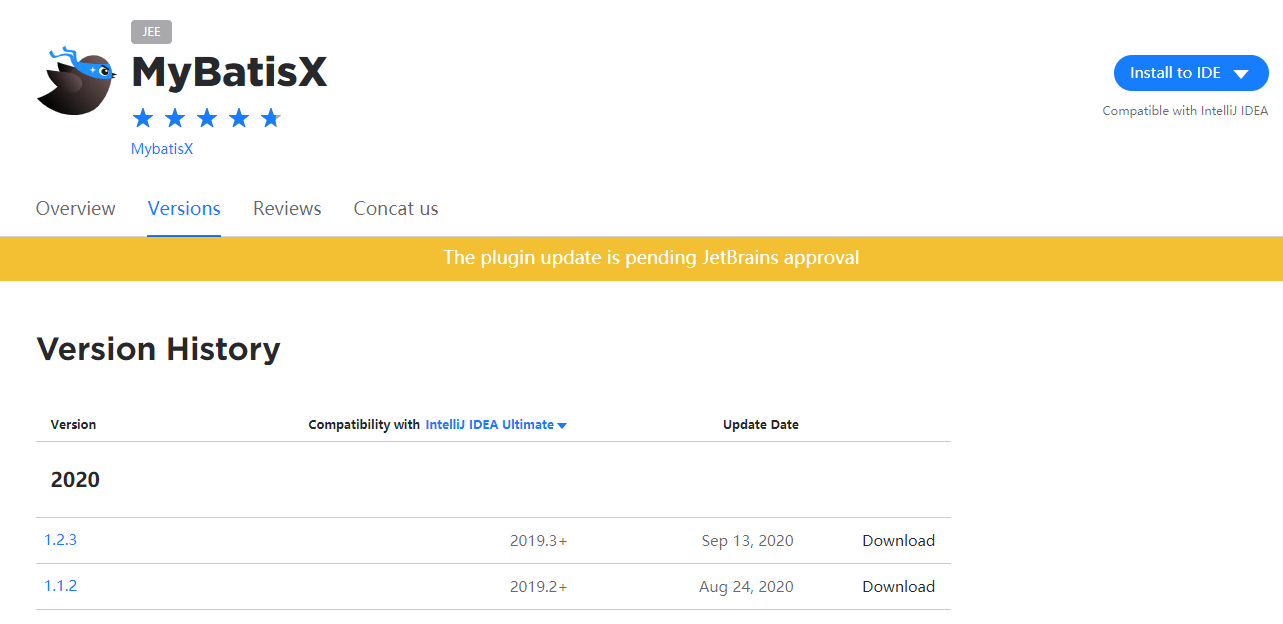Viewport: 1283px width, 624px height.
Task: Click the Version History heading
Action: 158,349
